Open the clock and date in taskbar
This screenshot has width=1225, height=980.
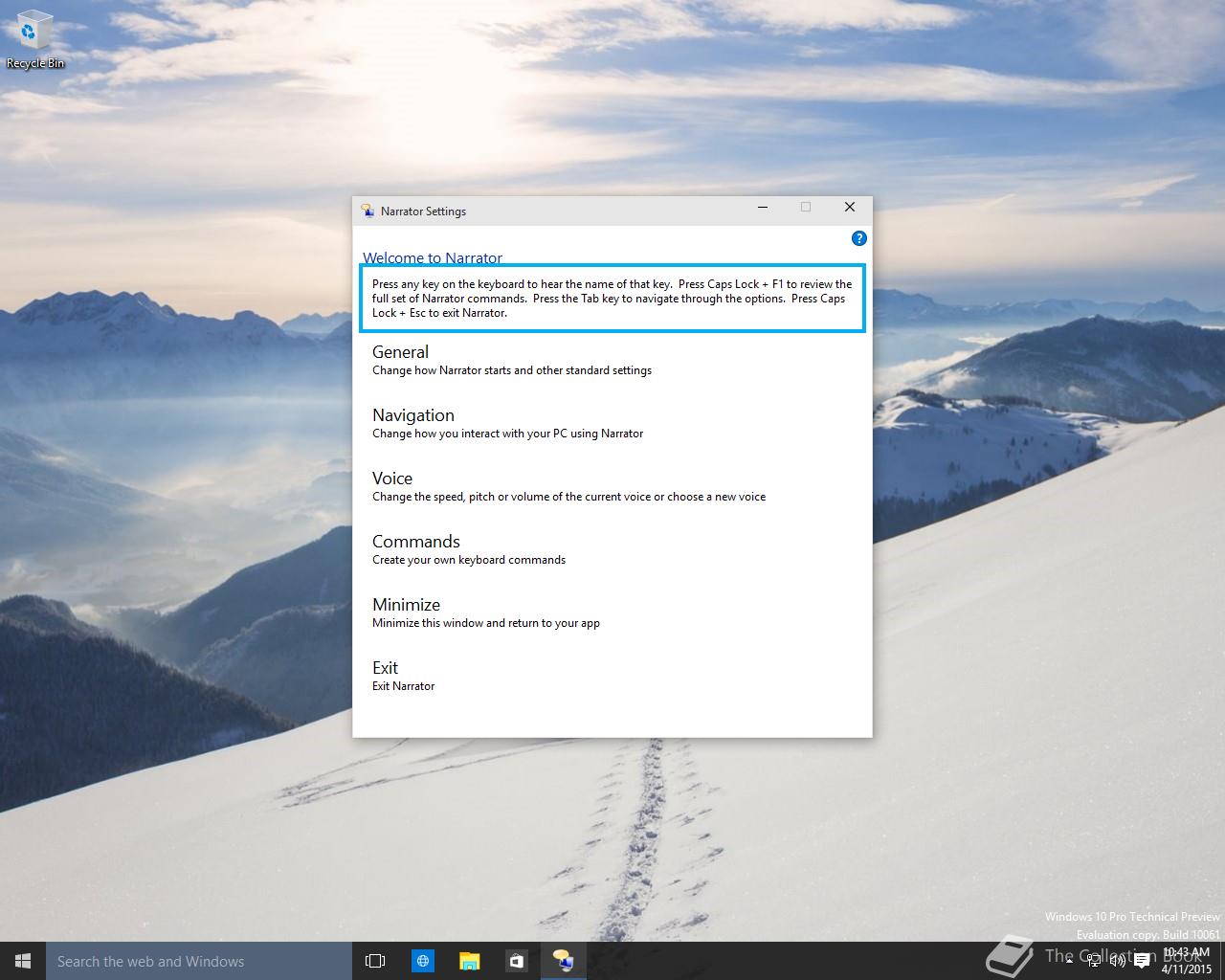(x=1187, y=961)
